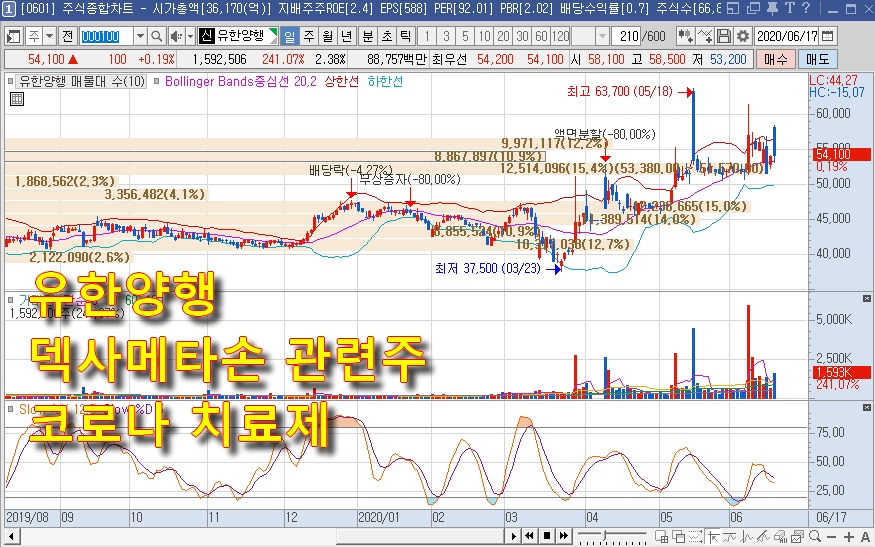This screenshot has height=547, width=875.
Task: Click the stop square button
Action: pos(547,536)
